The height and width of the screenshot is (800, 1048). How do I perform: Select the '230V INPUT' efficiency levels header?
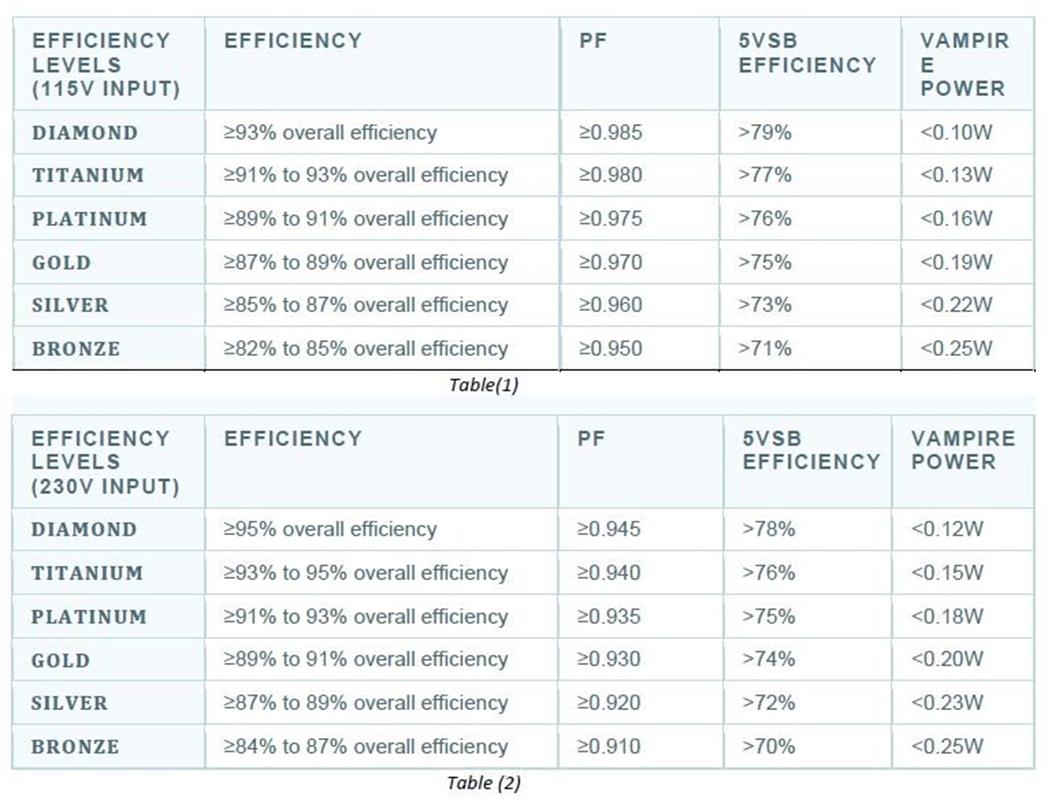coord(106,462)
